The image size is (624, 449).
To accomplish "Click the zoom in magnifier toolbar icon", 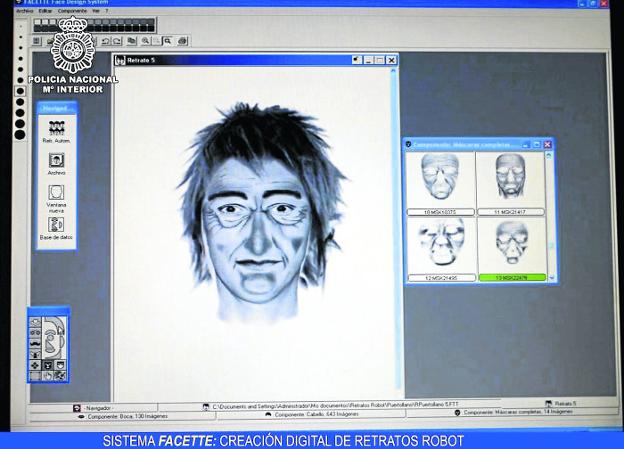I will coord(145,41).
